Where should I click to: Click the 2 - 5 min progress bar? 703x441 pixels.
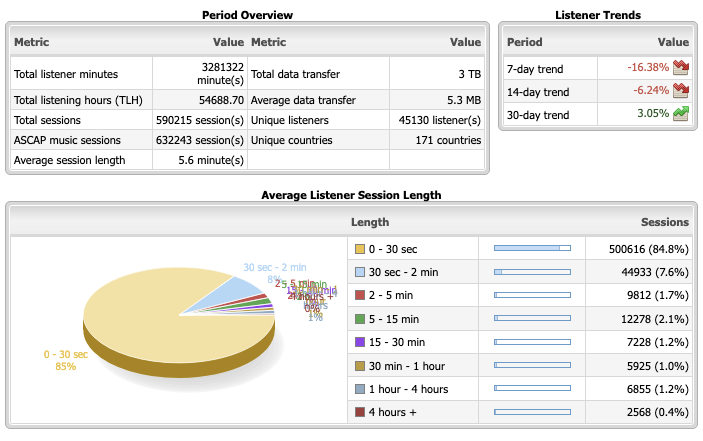point(532,295)
